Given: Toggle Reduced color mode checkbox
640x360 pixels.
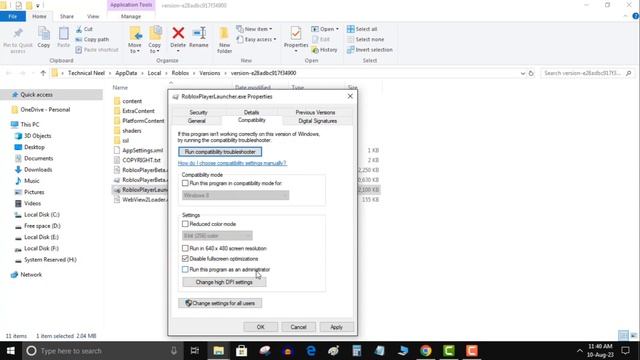Looking at the screenshot, I should pos(185,224).
